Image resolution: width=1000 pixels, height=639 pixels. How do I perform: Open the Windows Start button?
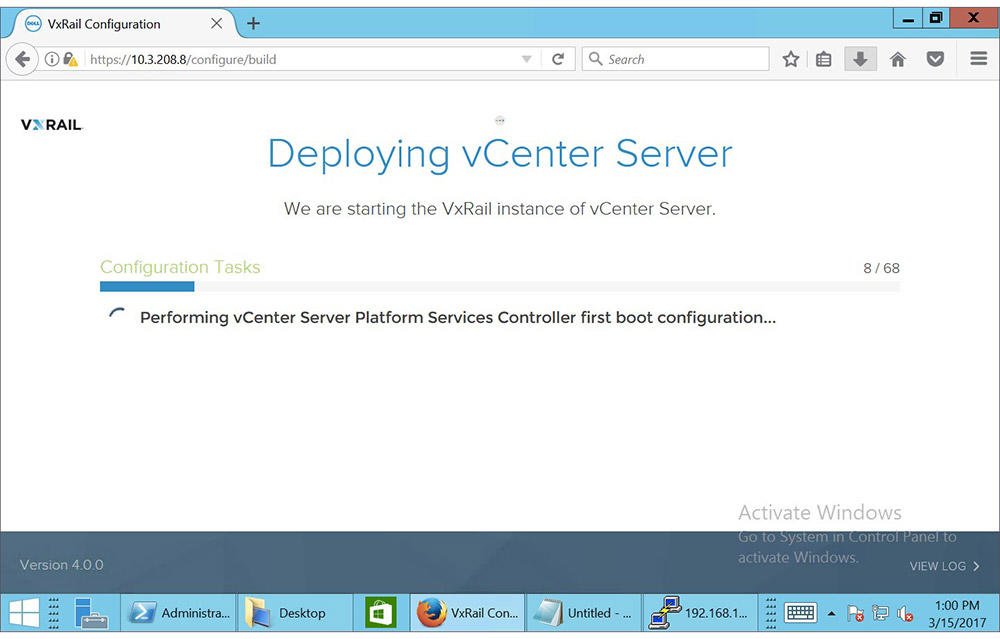pyautogui.click(x=24, y=613)
